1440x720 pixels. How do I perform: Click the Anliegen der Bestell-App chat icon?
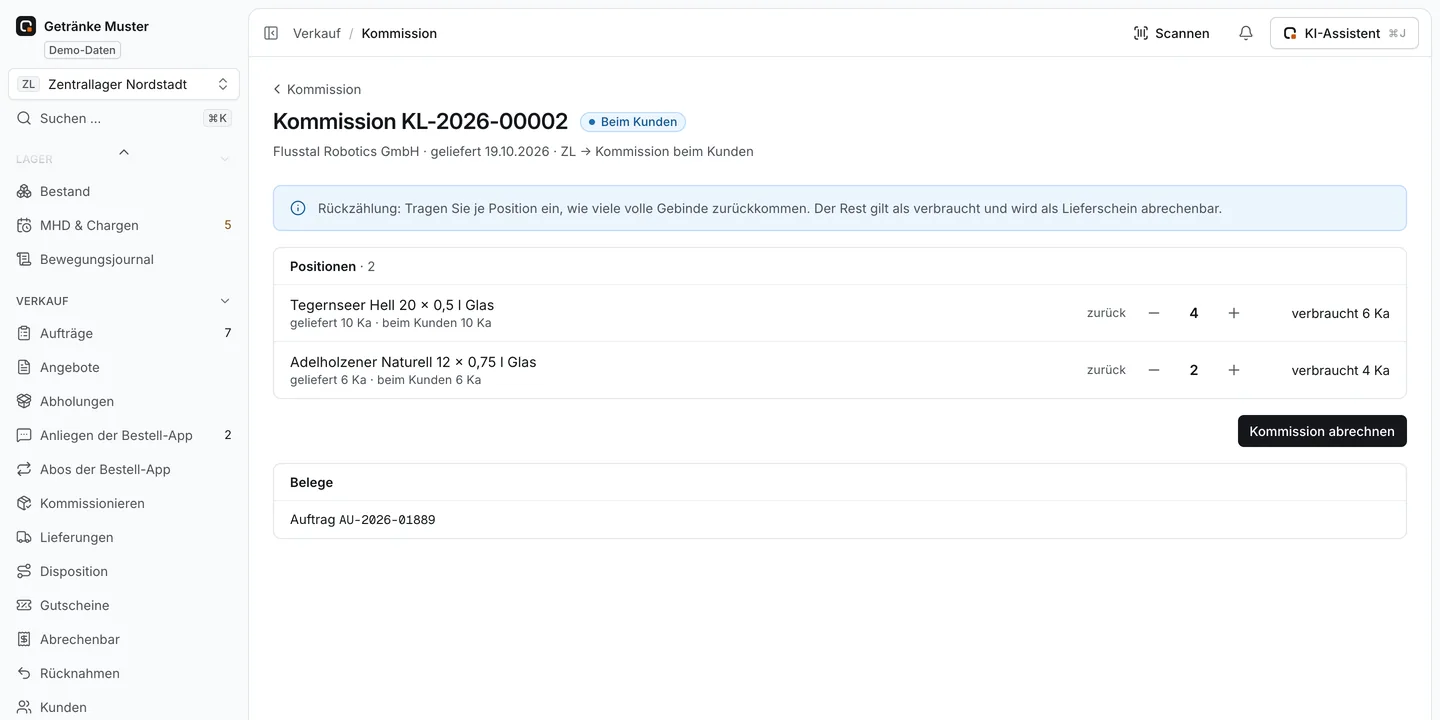click(25, 435)
